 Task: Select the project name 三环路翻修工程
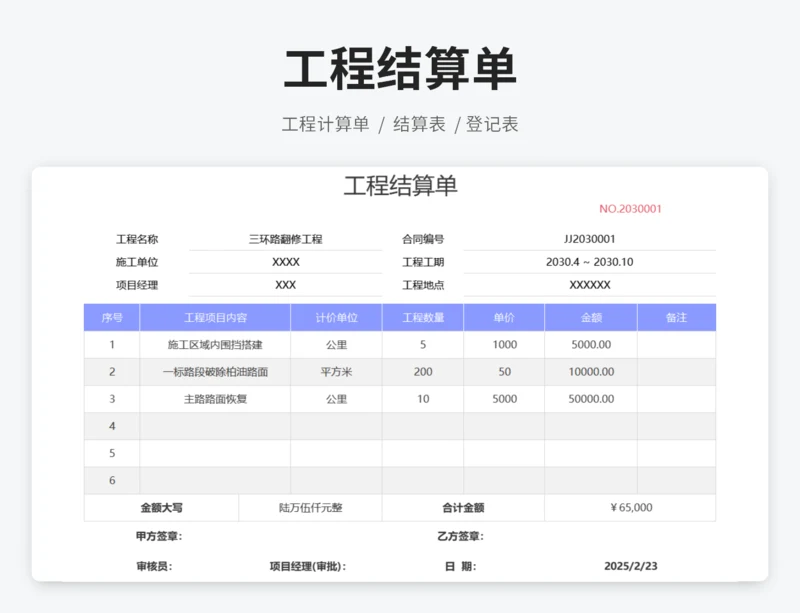(x=285, y=239)
